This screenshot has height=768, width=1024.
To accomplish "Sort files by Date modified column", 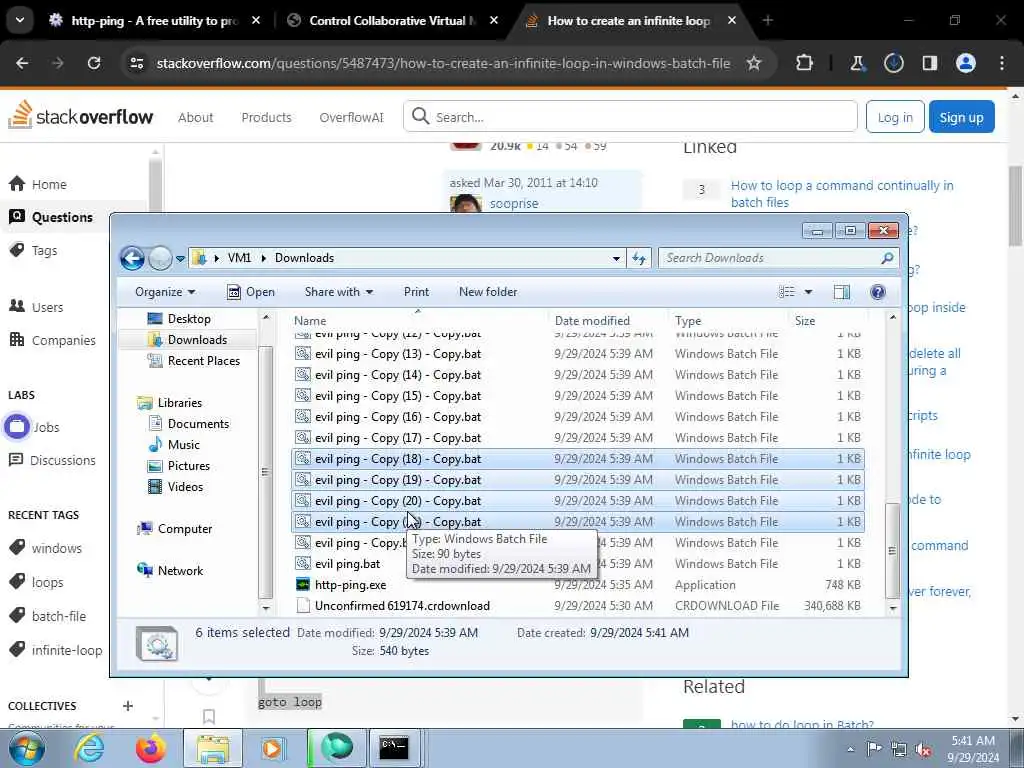I will tap(607, 321).
